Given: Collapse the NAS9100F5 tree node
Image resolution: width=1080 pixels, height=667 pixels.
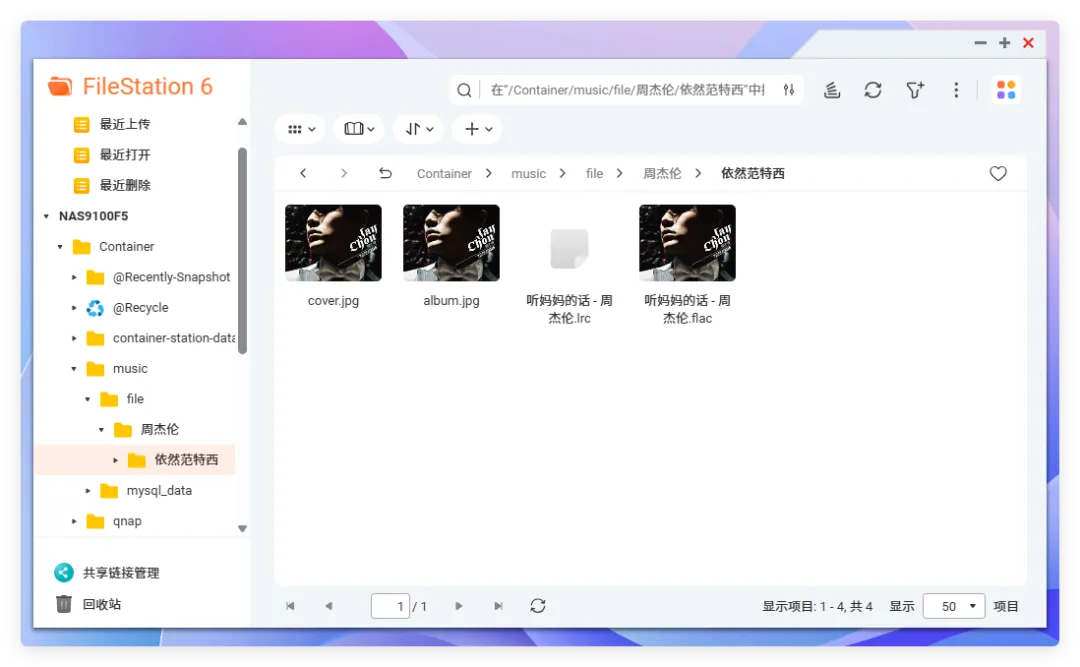Looking at the screenshot, I should point(46,216).
